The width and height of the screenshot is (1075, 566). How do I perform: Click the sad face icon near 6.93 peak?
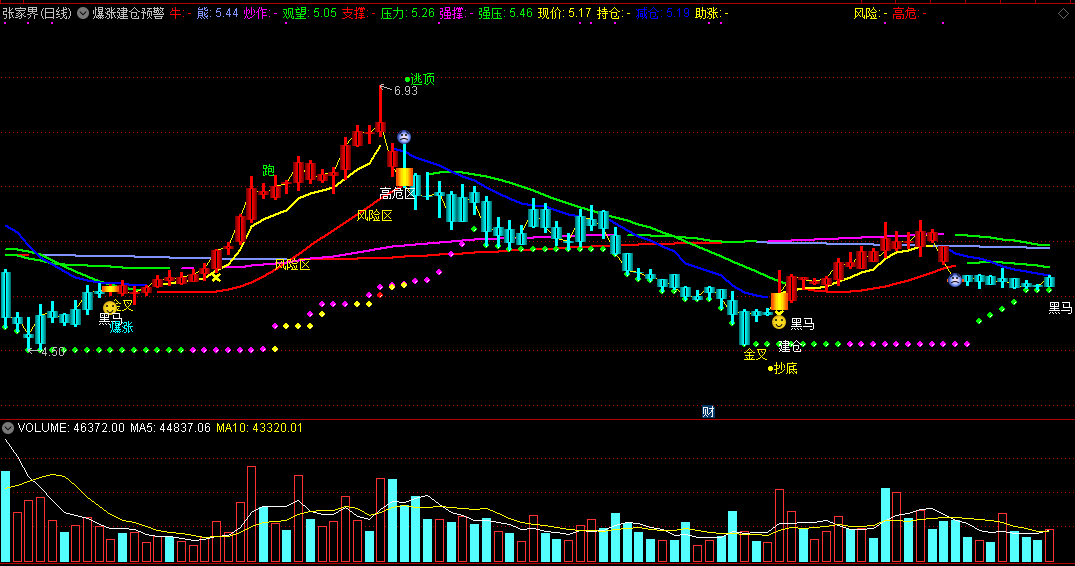404,137
